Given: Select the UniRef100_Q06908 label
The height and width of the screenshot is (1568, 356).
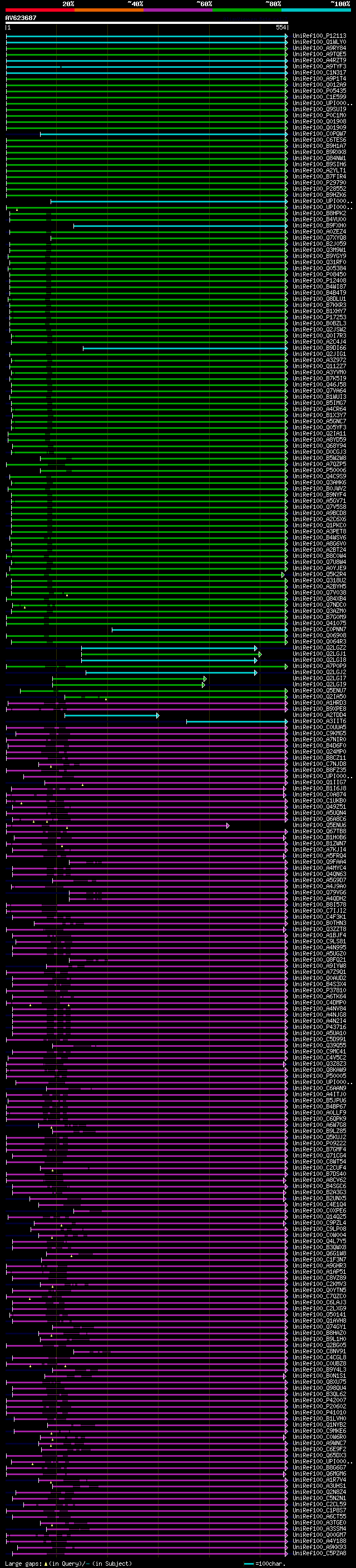Looking at the screenshot, I should pos(319,635).
